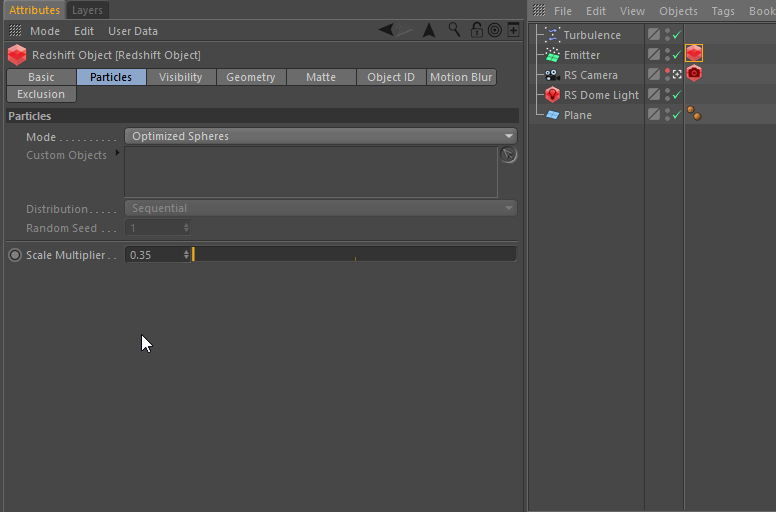Viewport: 776px width, 512px height.
Task: Click the Random Seed value field
Action: 153,228
